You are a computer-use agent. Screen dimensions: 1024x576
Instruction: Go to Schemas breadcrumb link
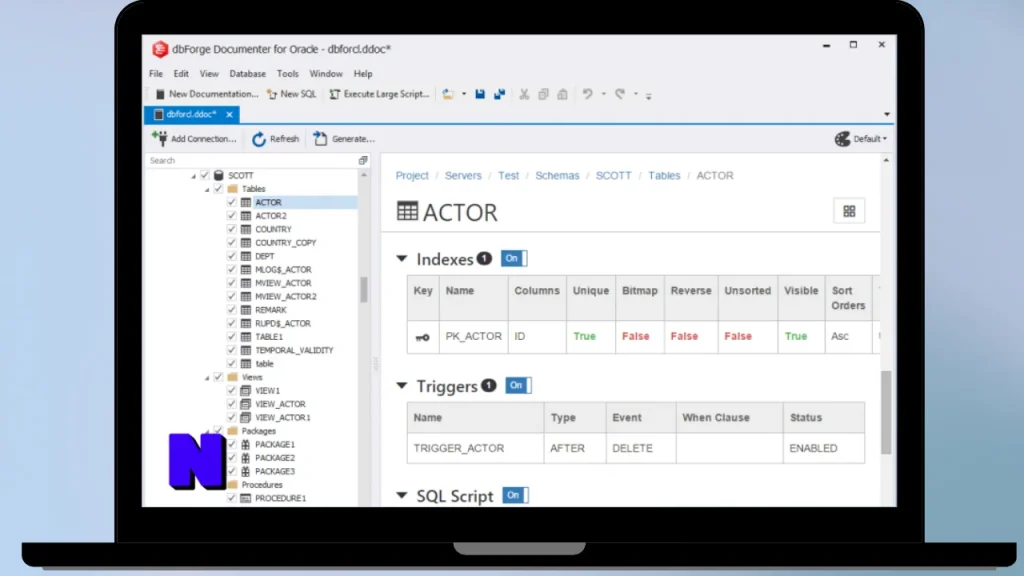click(557, 176)
